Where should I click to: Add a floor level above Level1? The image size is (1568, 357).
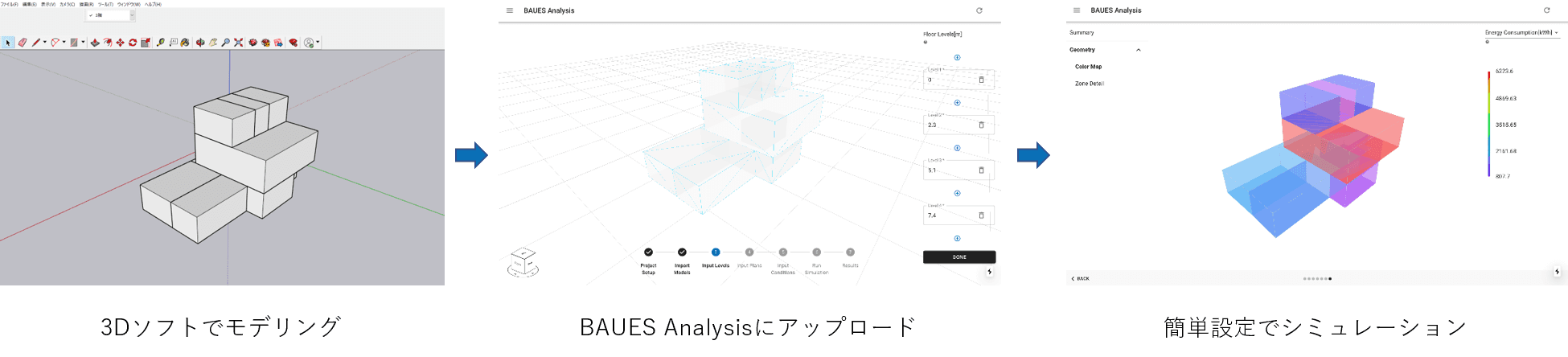[x=957, y=58]
